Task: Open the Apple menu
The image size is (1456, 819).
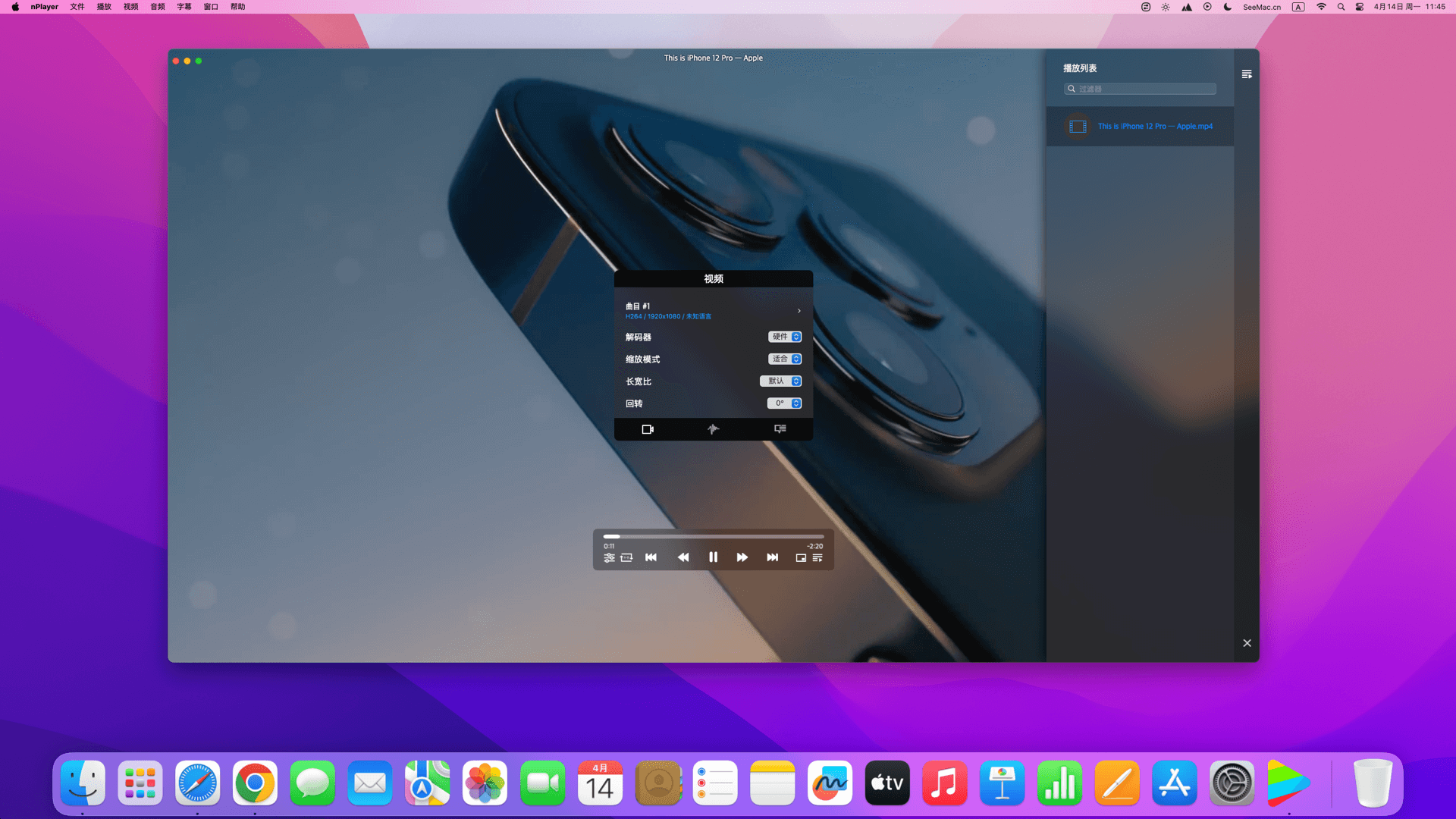Action: point(15,7)
